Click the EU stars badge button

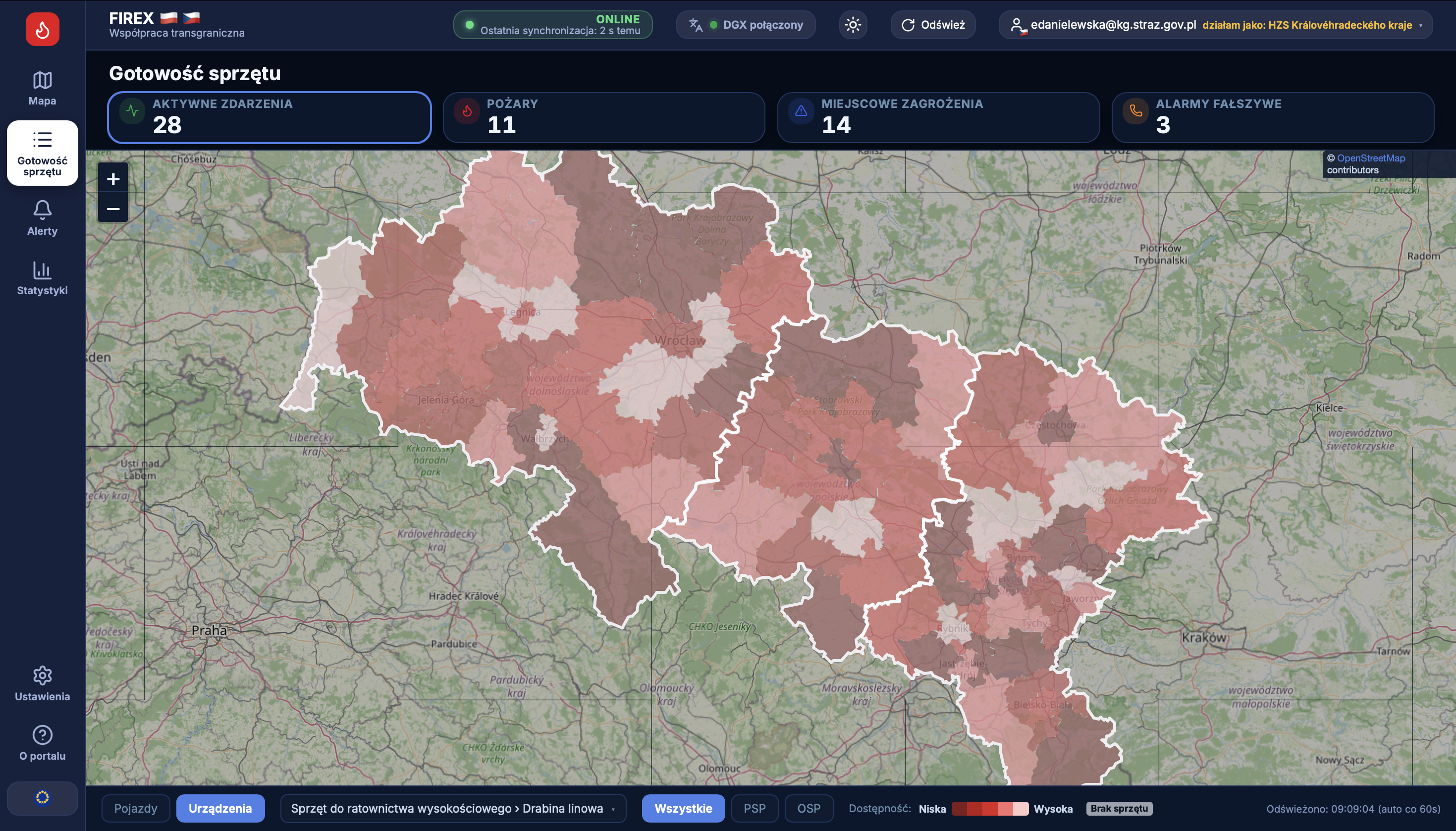point(42,798)
